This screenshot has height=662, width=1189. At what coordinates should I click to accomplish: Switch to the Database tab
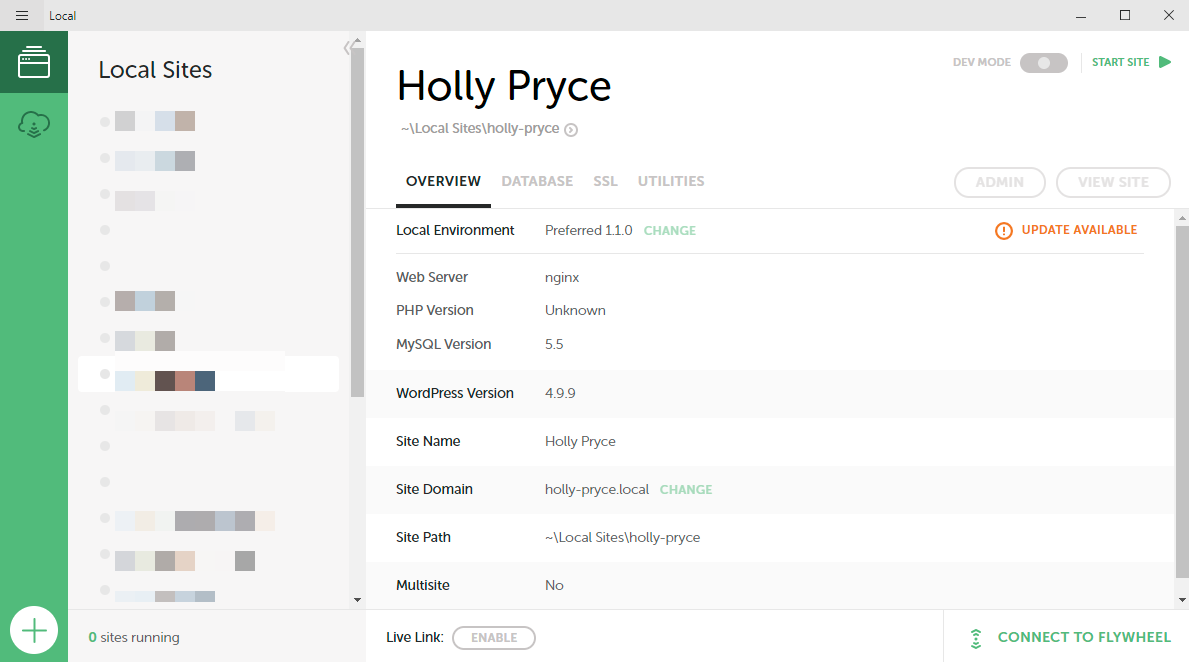537,182
